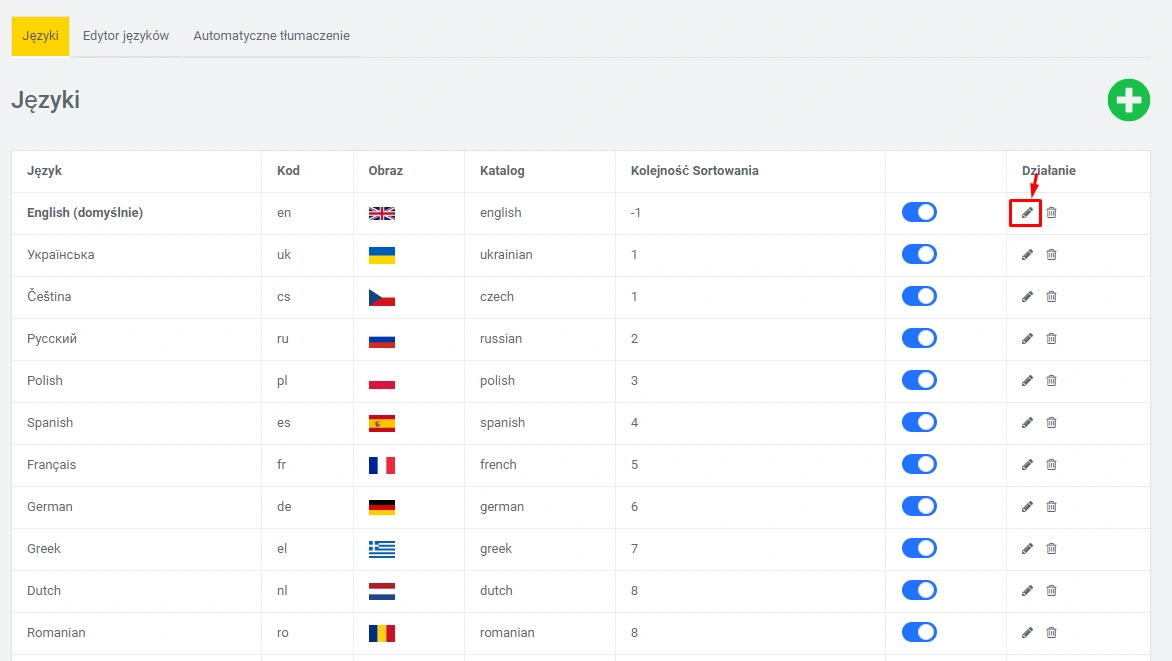Delete the Ukrainian language via trash icon
Screen dimensions: 1172x661
(x=1051, y=255)
